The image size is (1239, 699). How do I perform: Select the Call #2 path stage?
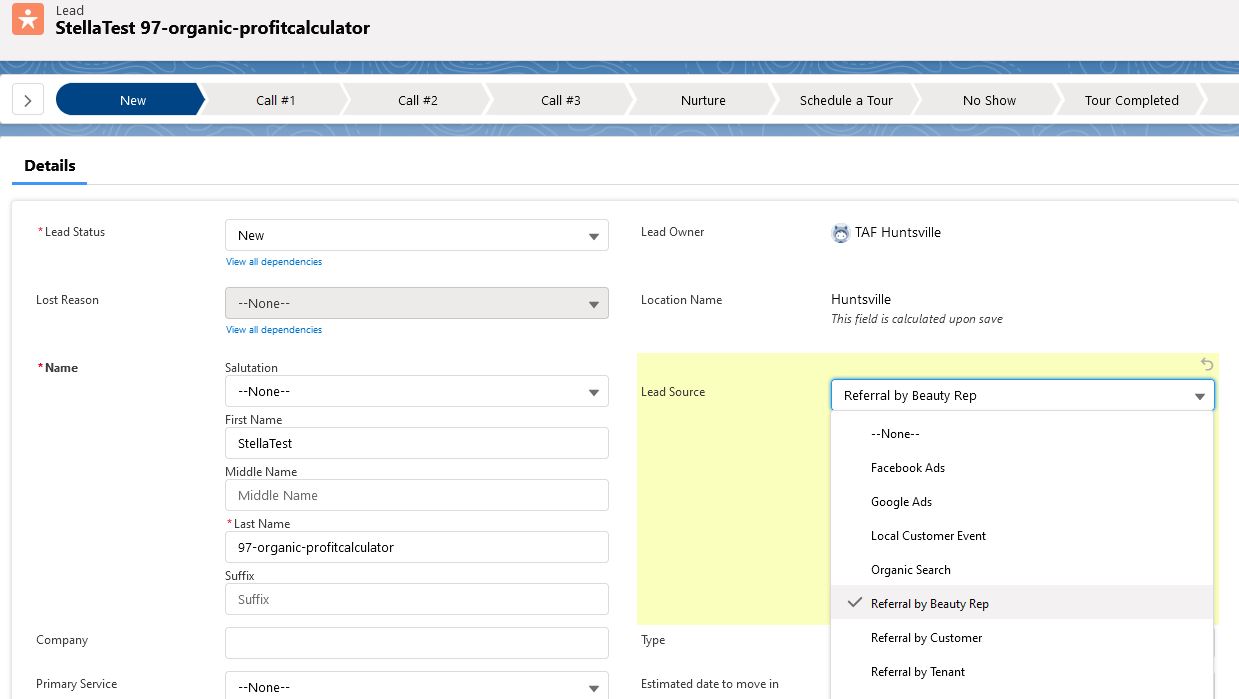point(417,100)
